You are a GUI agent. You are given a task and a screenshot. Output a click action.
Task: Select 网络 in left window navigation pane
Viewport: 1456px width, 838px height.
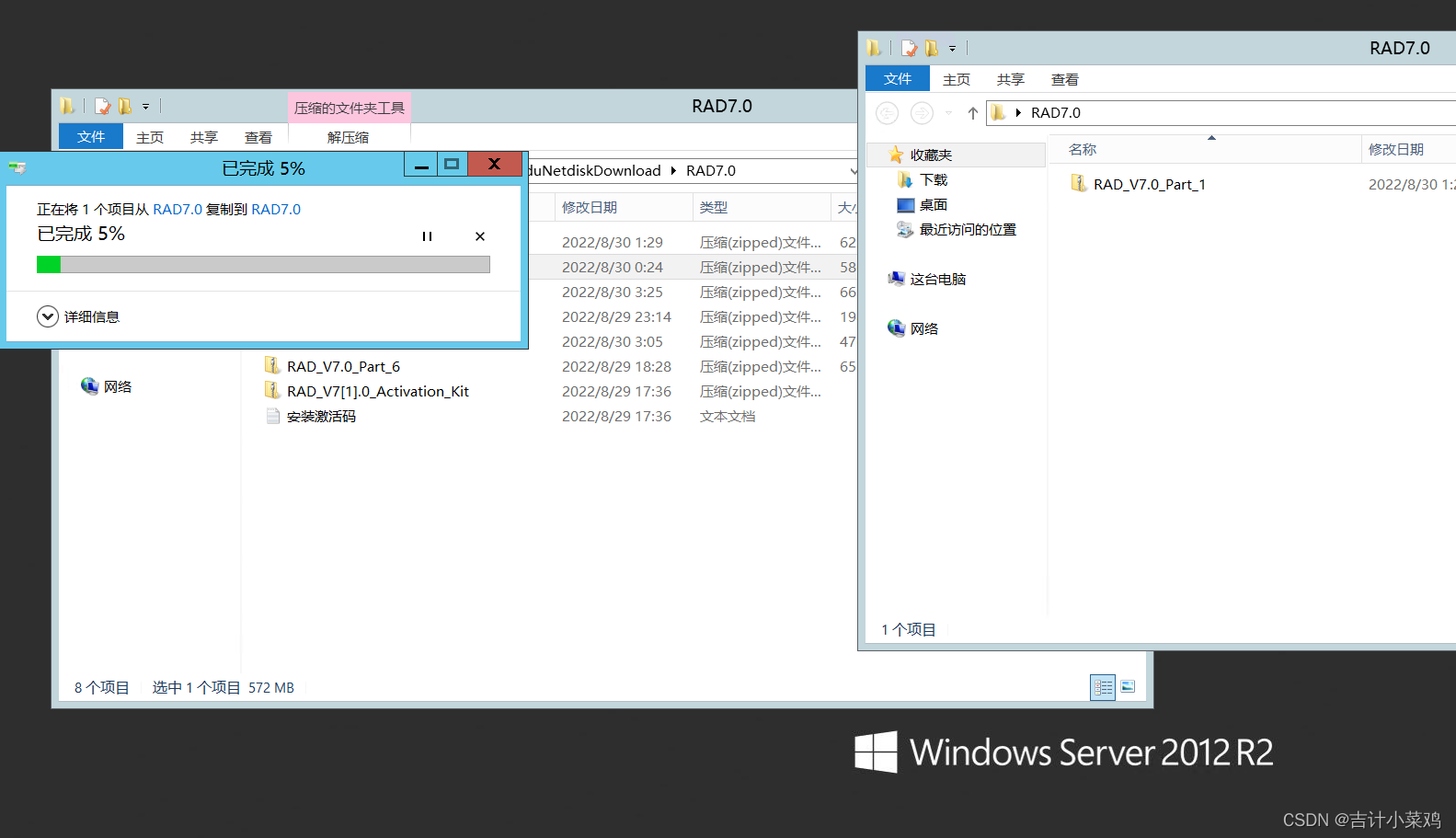click(118, 387)
